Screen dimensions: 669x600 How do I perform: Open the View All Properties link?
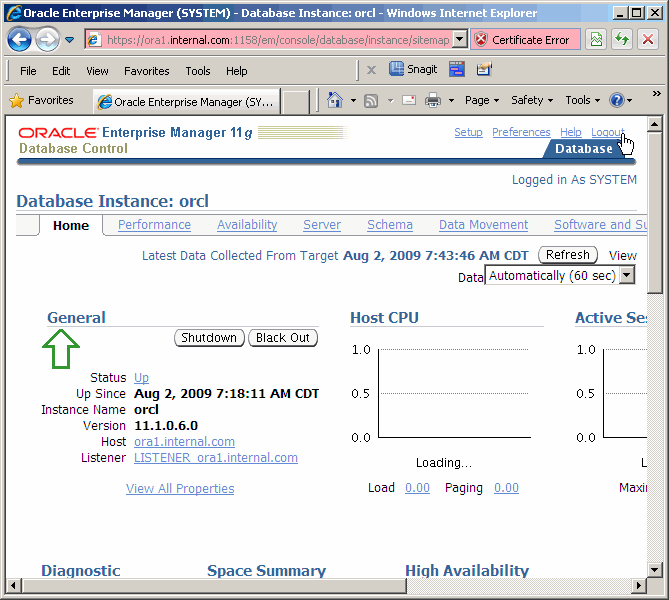tap(180, 489)
